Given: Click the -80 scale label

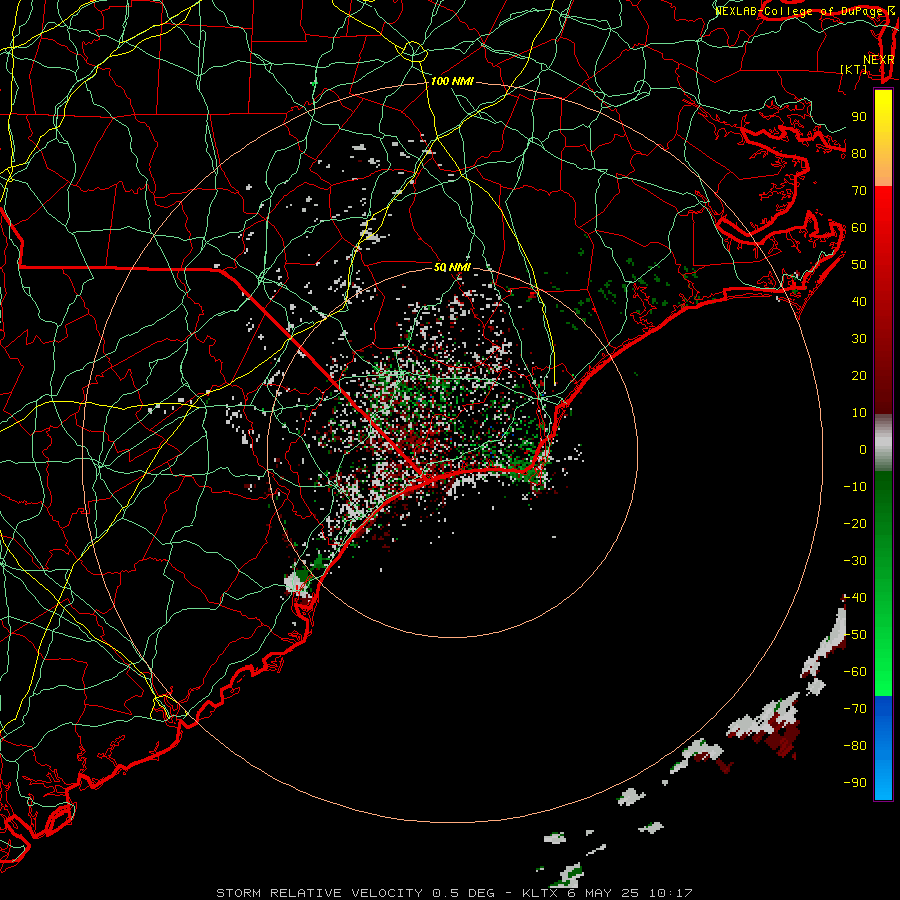Looking at the screenshot, I should pos(855,746).
